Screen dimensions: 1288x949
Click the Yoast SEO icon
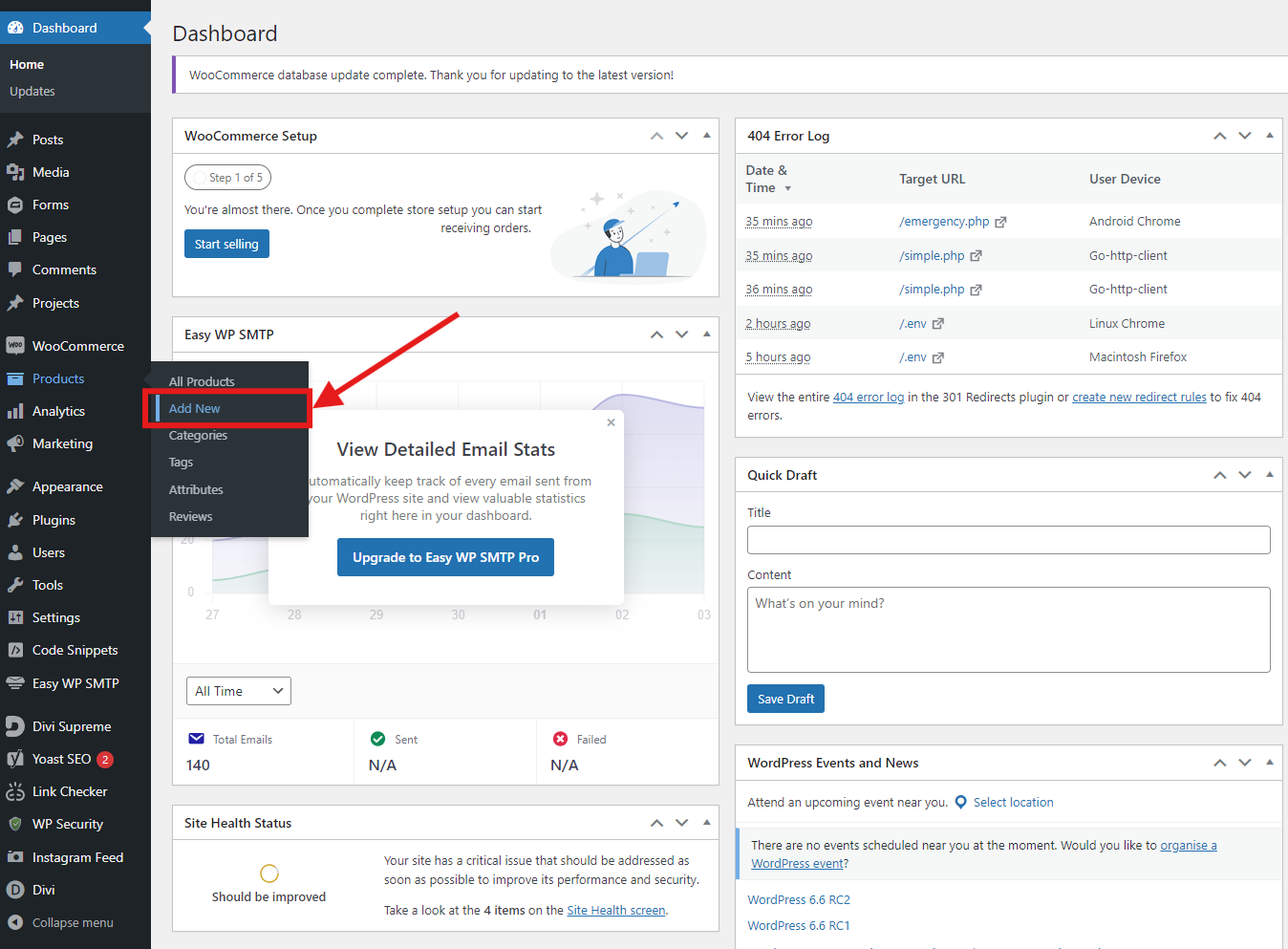[15, 759]
